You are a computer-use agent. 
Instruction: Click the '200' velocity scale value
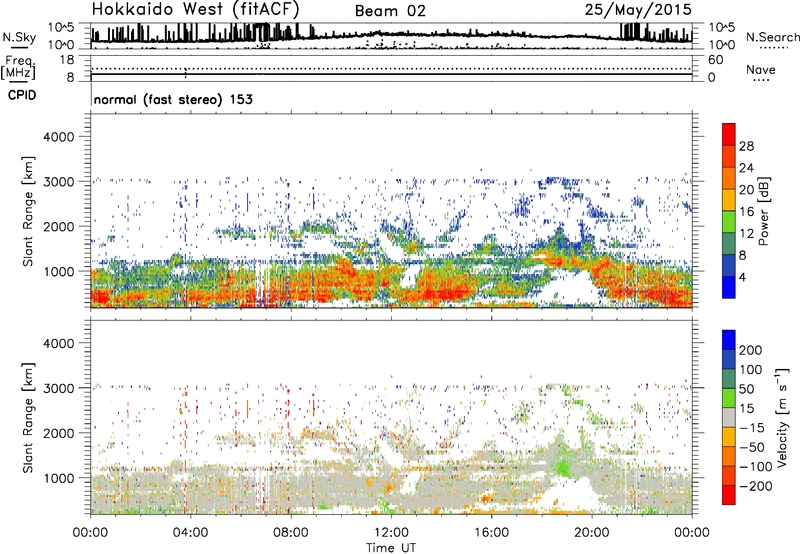(751, 350)
